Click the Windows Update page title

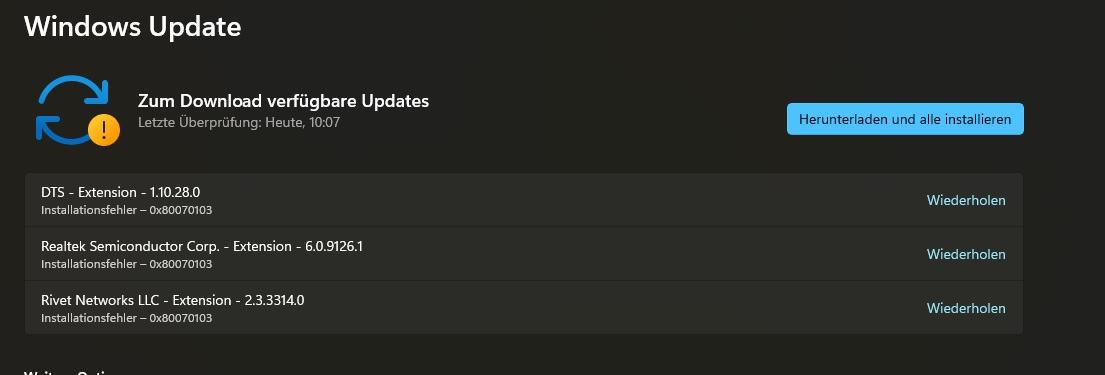(x=132, y=27)
